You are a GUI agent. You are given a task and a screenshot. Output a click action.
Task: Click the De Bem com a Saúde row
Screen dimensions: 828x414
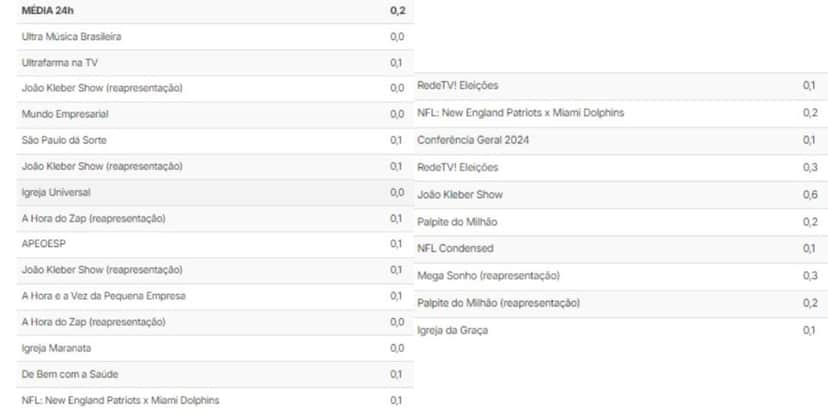pos(215,374)
